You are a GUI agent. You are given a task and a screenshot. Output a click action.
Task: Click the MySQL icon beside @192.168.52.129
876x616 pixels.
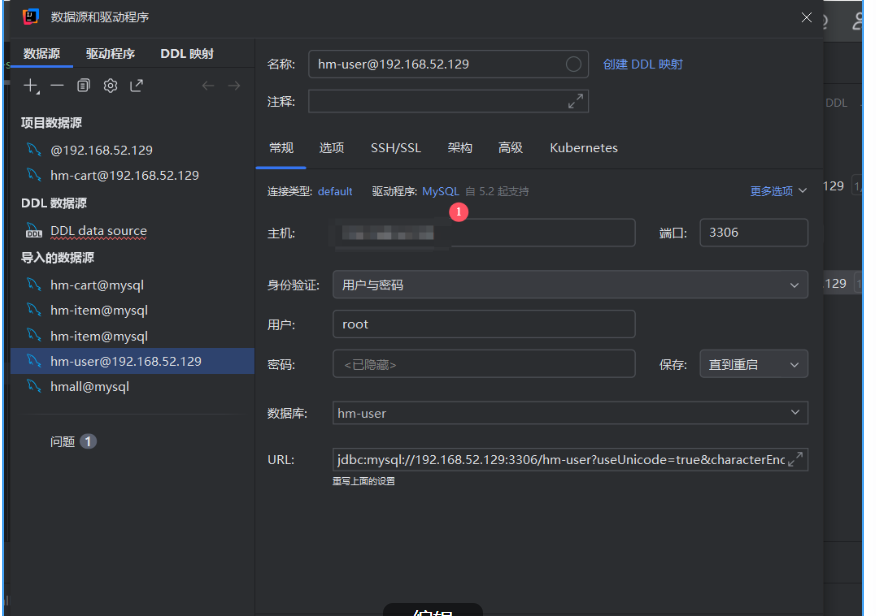pyautogui.click(x=34, y=150)
